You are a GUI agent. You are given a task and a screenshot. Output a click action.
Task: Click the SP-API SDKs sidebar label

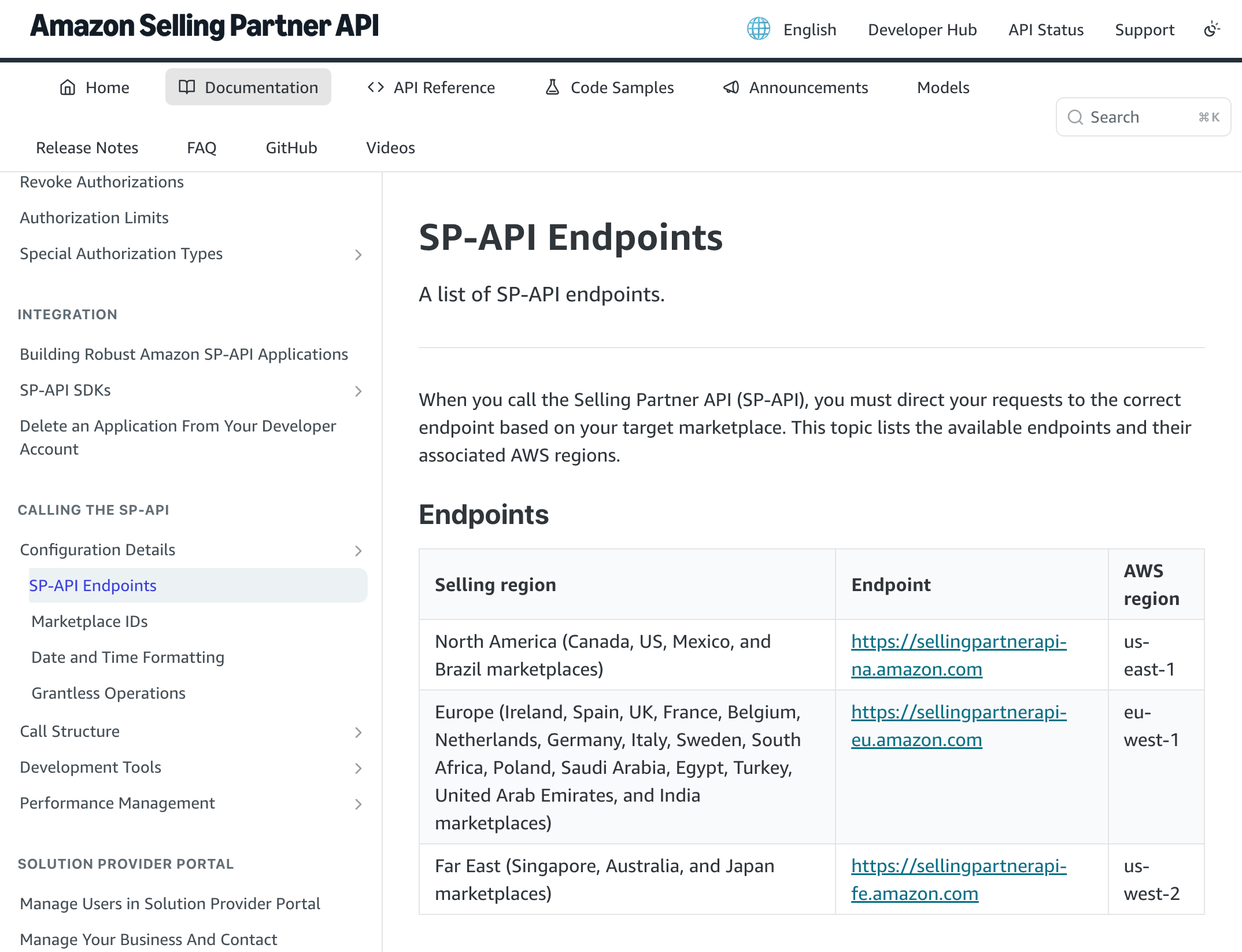point(65,390)
